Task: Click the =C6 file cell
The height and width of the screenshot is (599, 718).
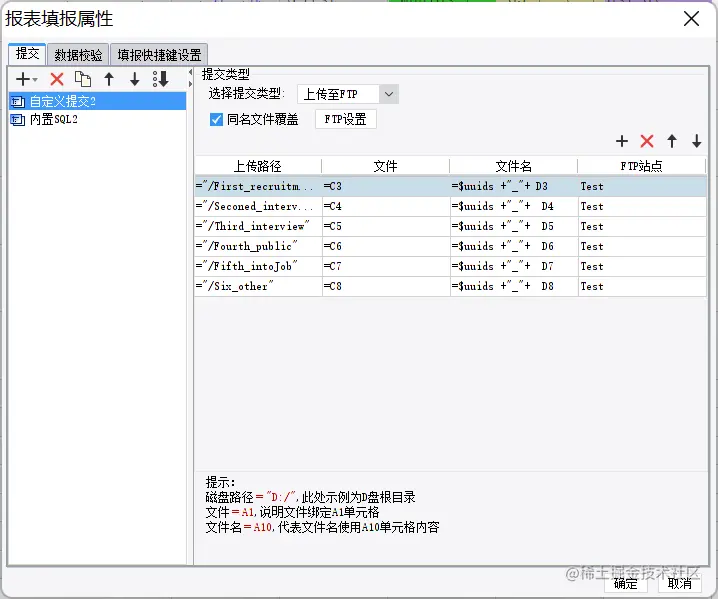Action: click(386, 246)
